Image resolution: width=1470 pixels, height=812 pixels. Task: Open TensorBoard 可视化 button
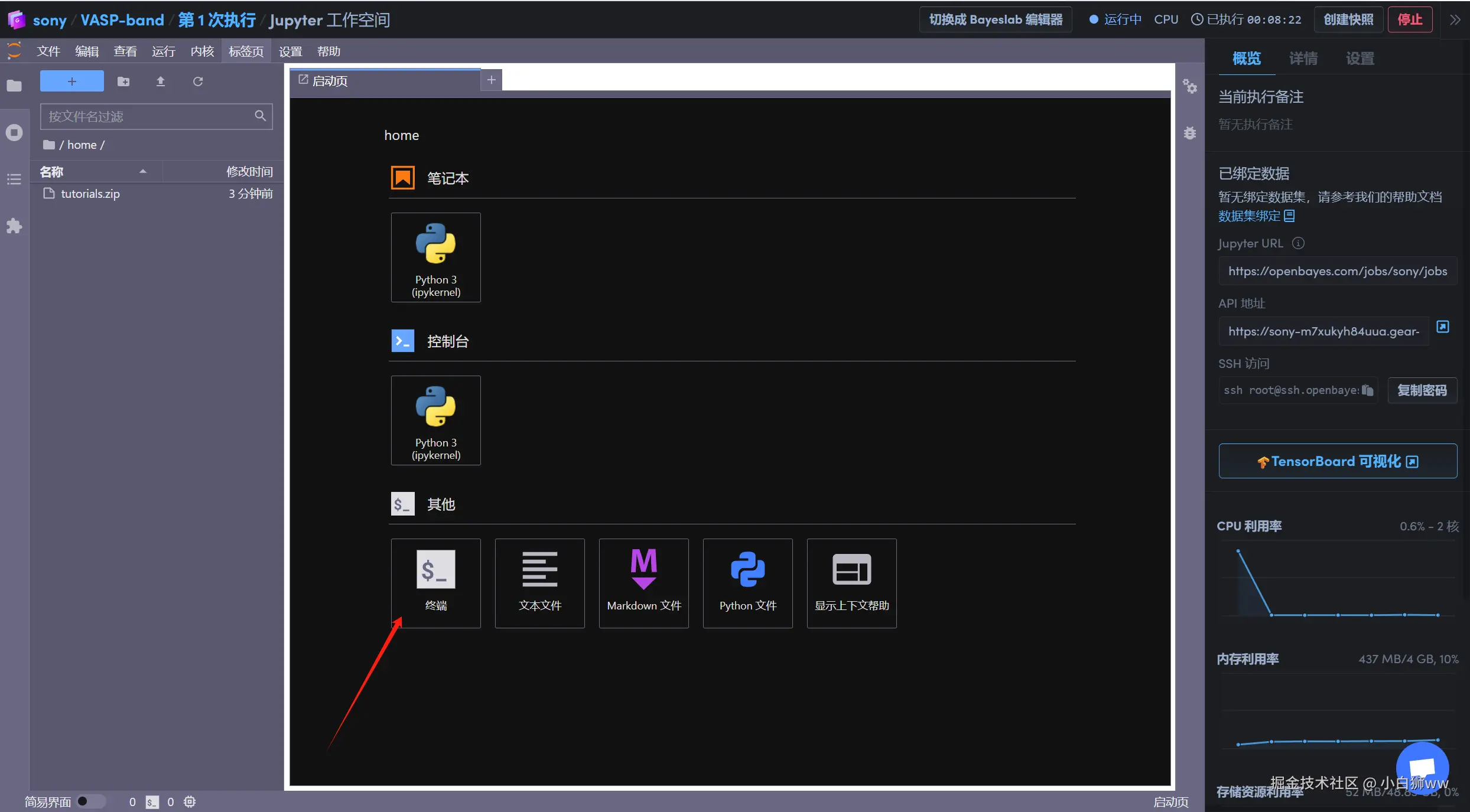click(1338, 461)
